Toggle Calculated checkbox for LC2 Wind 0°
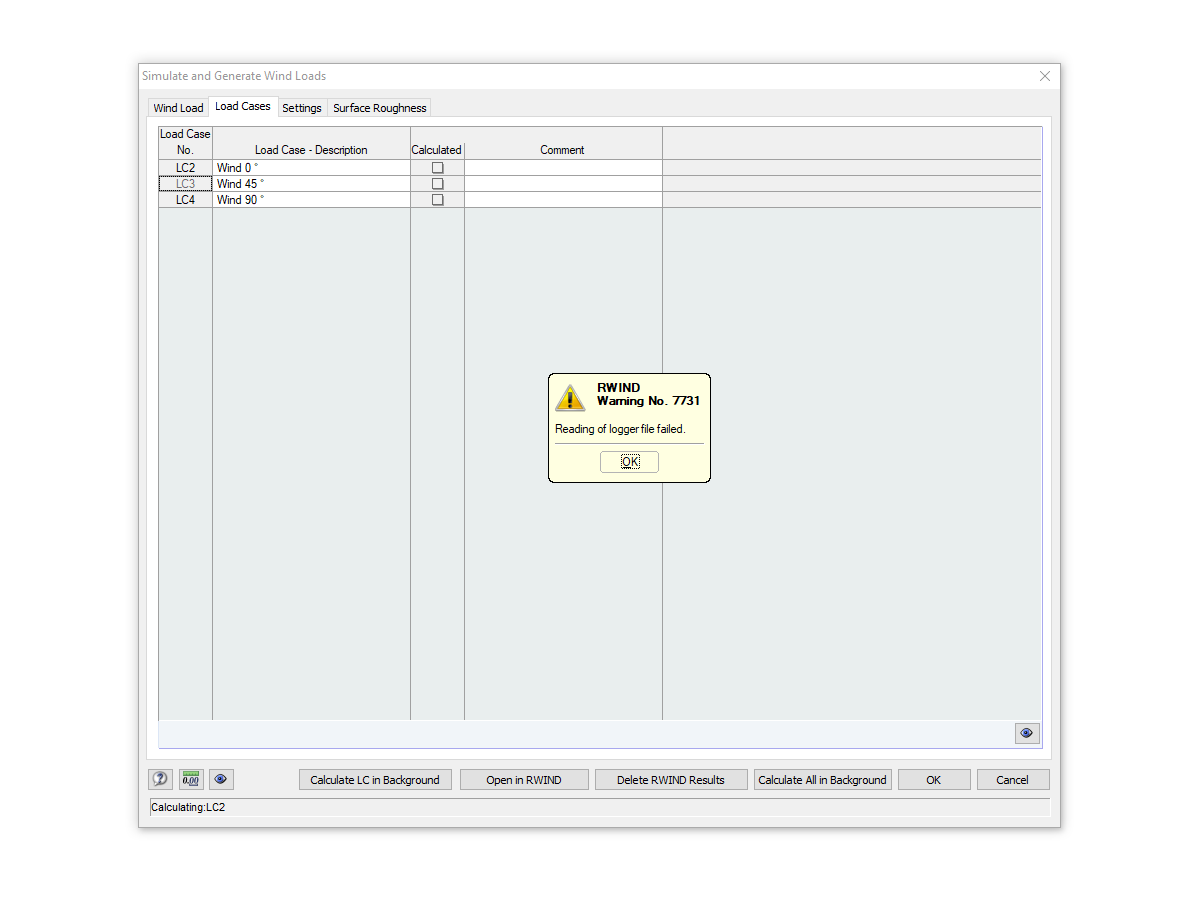Screen dimensions: 1200x900 click(x=437, y=168)
